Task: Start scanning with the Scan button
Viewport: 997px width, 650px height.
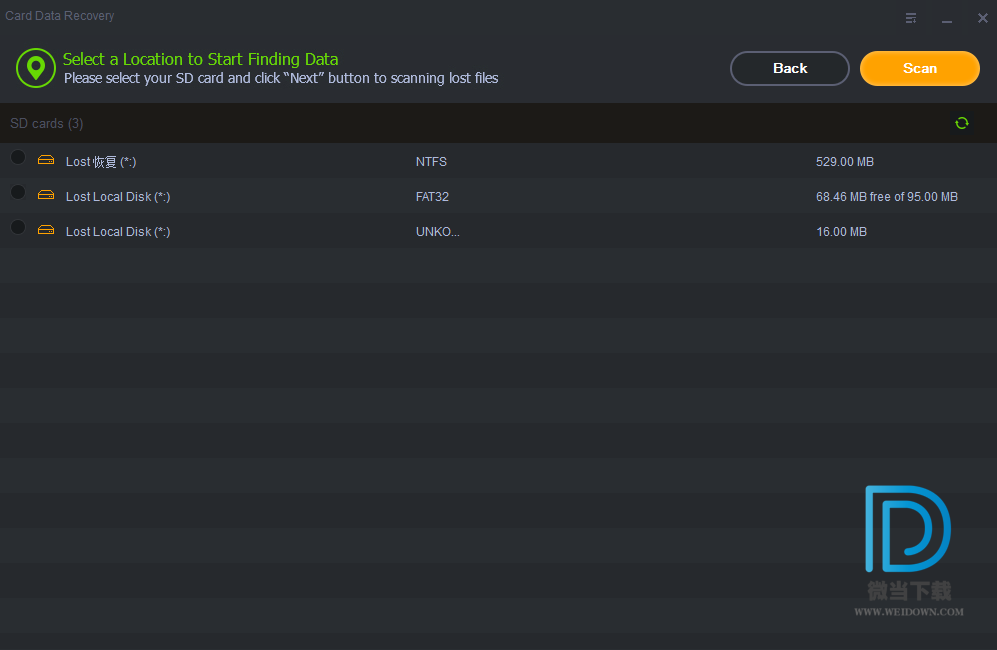Action: tap(919, 68)
